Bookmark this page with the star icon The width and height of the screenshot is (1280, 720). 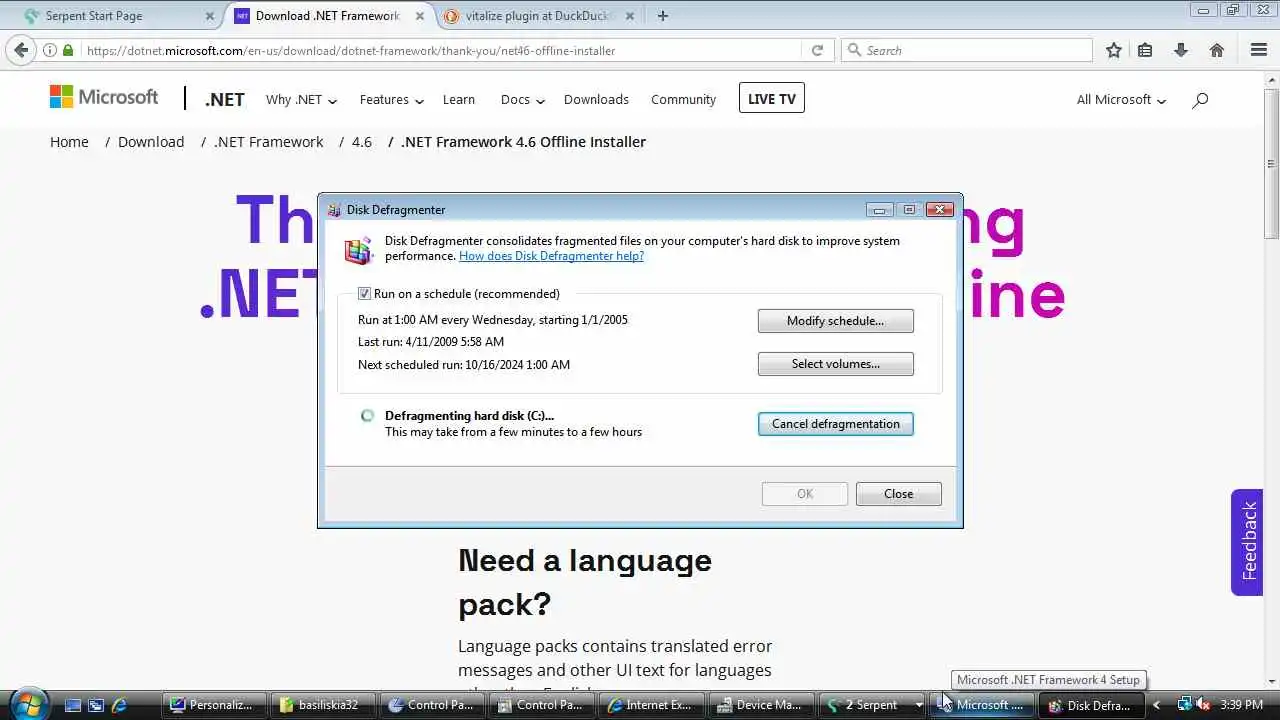coord(1113,50)
